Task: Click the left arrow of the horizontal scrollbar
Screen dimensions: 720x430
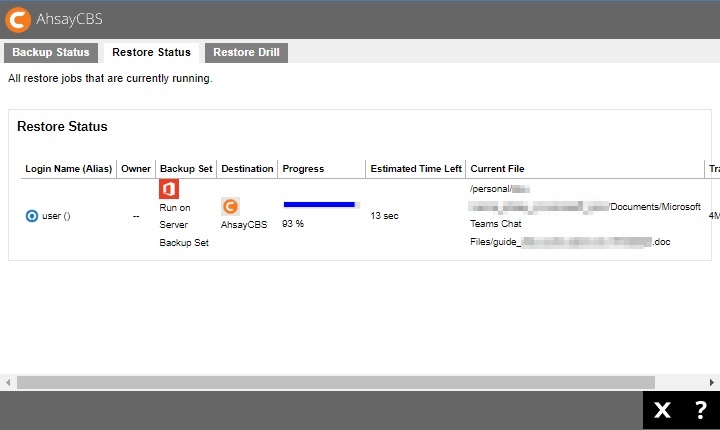Action: pyautogui.click(x=7, y=382)
